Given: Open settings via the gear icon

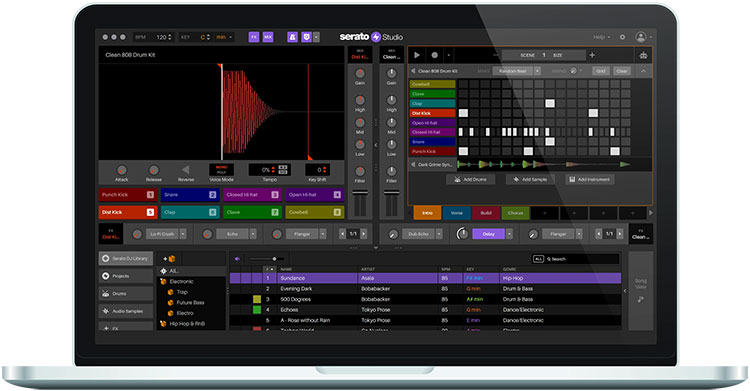Looking at the screenshot, I should click(622, 37).
